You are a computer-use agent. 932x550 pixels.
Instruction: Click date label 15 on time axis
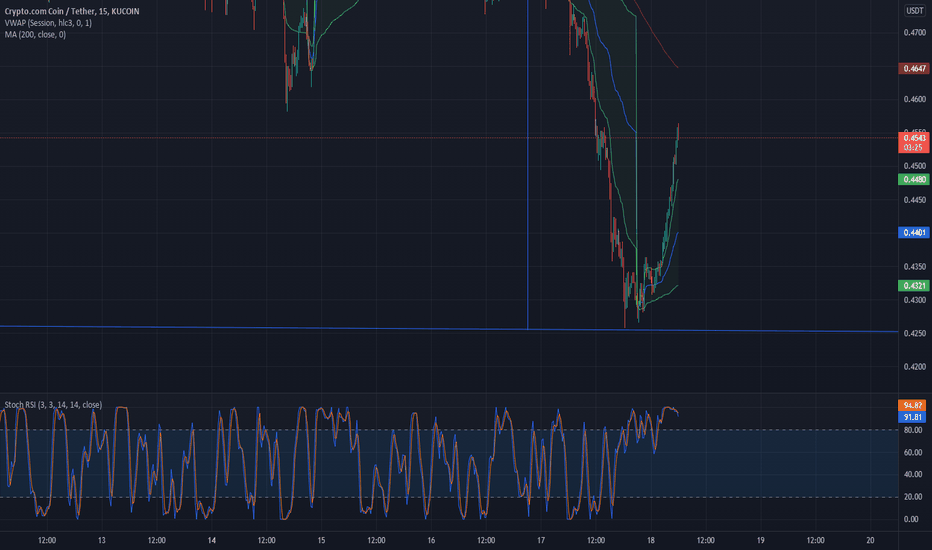tap(321, 540)
